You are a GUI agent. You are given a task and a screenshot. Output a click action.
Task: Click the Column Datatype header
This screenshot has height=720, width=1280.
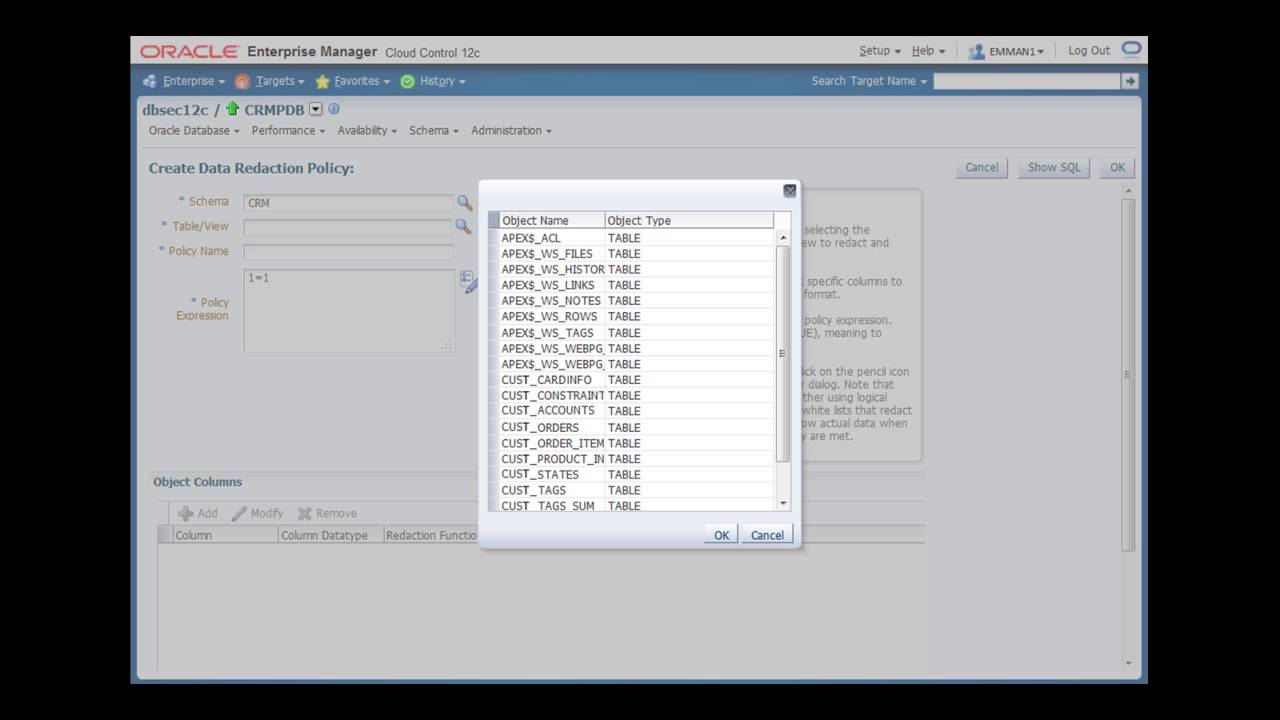(x=329, y=535)
